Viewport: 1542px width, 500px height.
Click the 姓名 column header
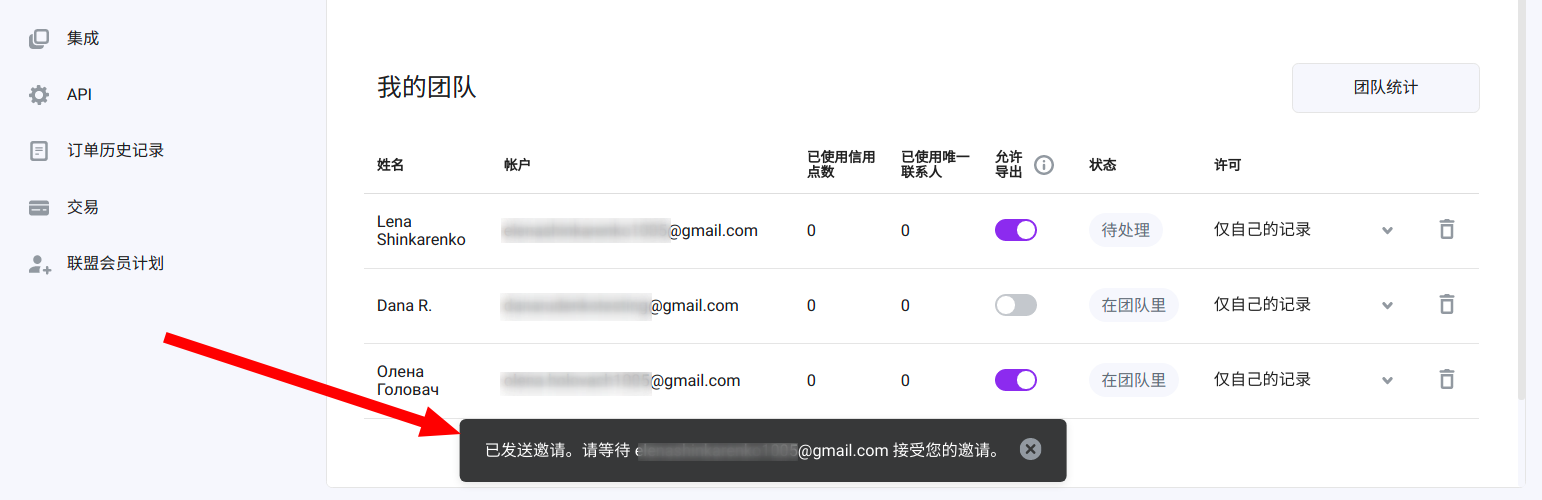coord(390,165)
